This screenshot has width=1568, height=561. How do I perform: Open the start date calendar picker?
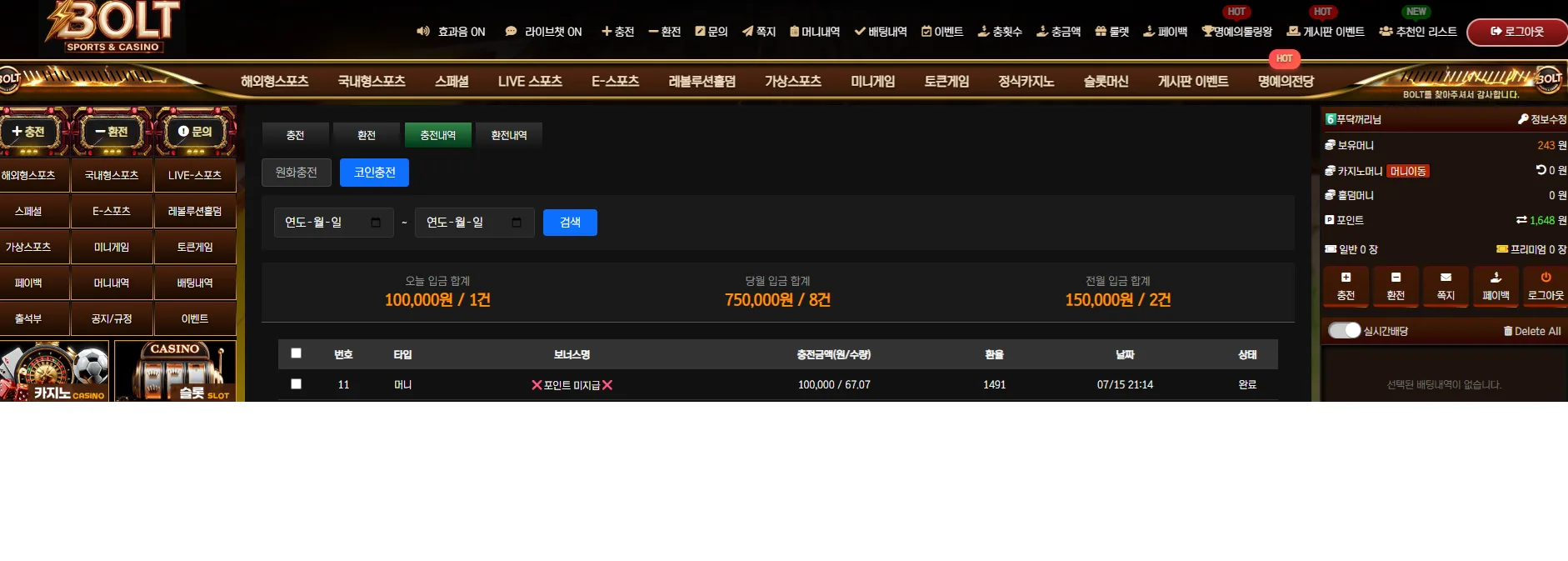(376, 223)
